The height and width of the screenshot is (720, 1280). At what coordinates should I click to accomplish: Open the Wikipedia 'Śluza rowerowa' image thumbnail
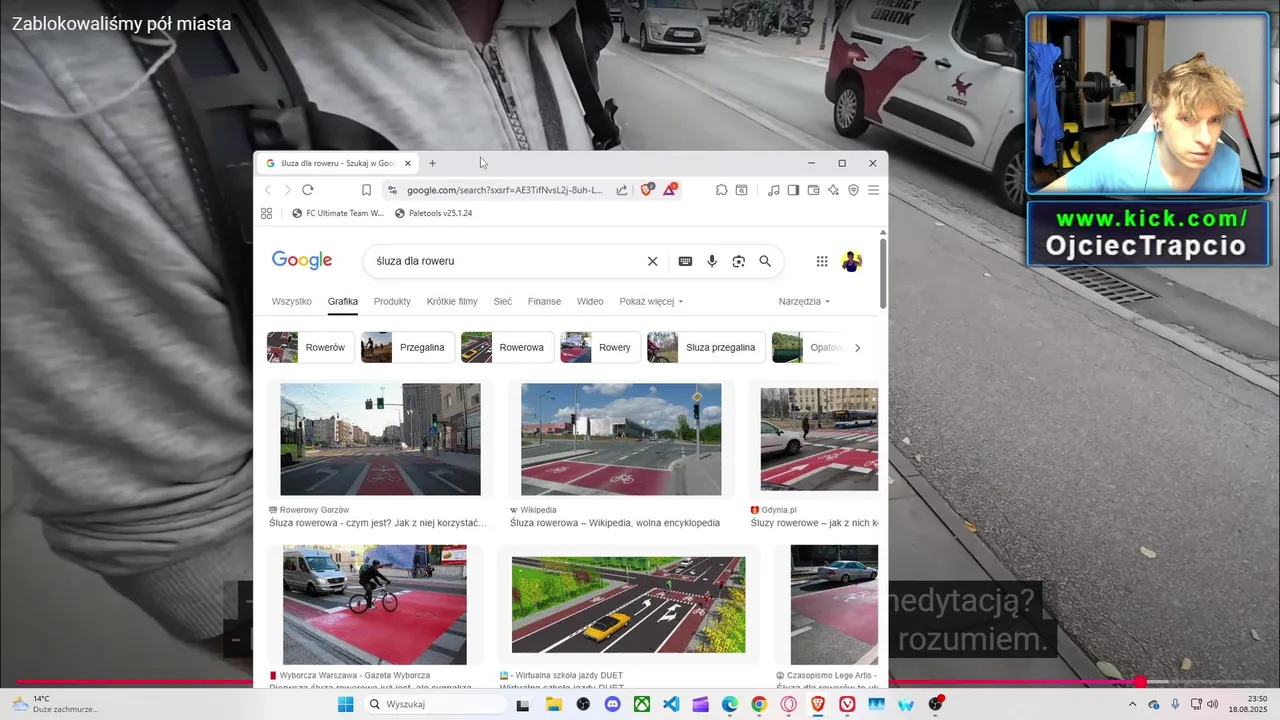pyautogui.click(x=621, y=439)
